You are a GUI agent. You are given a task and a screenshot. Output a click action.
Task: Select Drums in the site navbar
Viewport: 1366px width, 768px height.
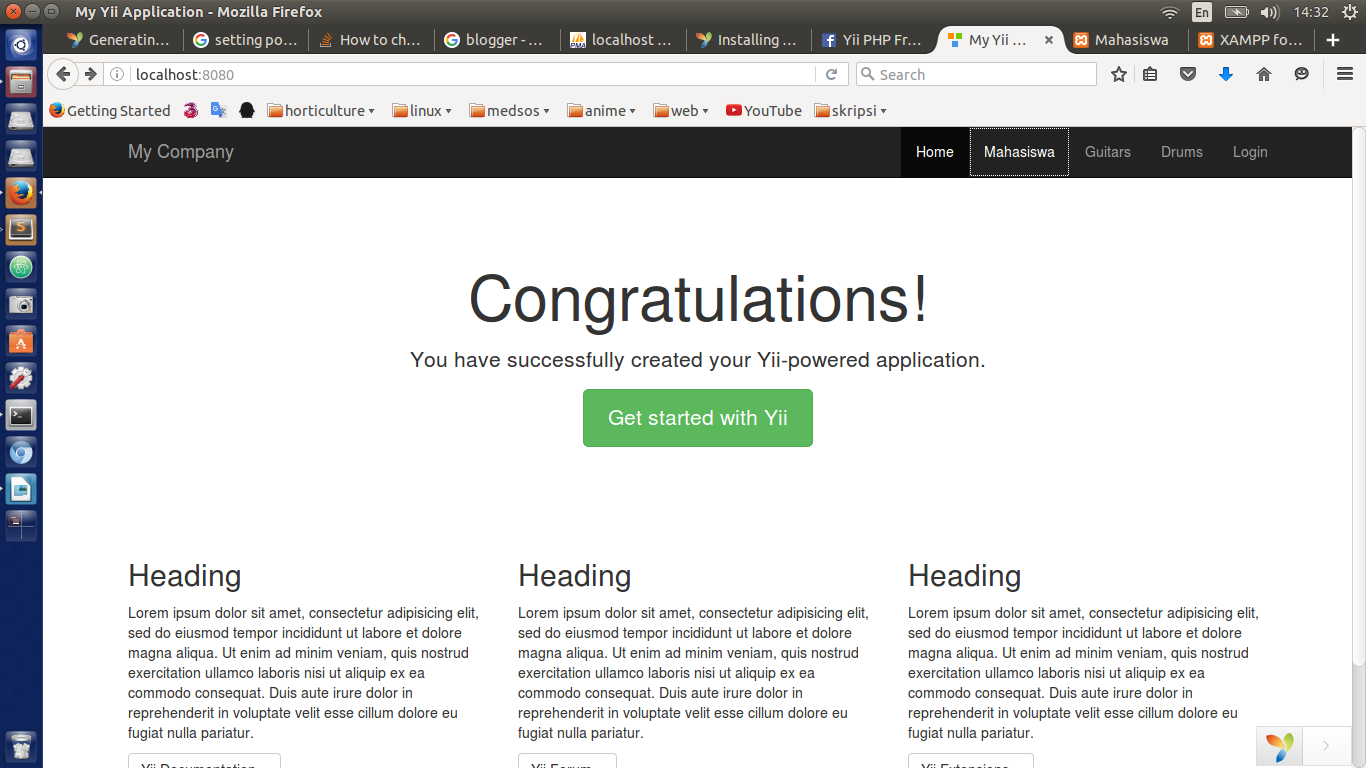[1181, 152]
